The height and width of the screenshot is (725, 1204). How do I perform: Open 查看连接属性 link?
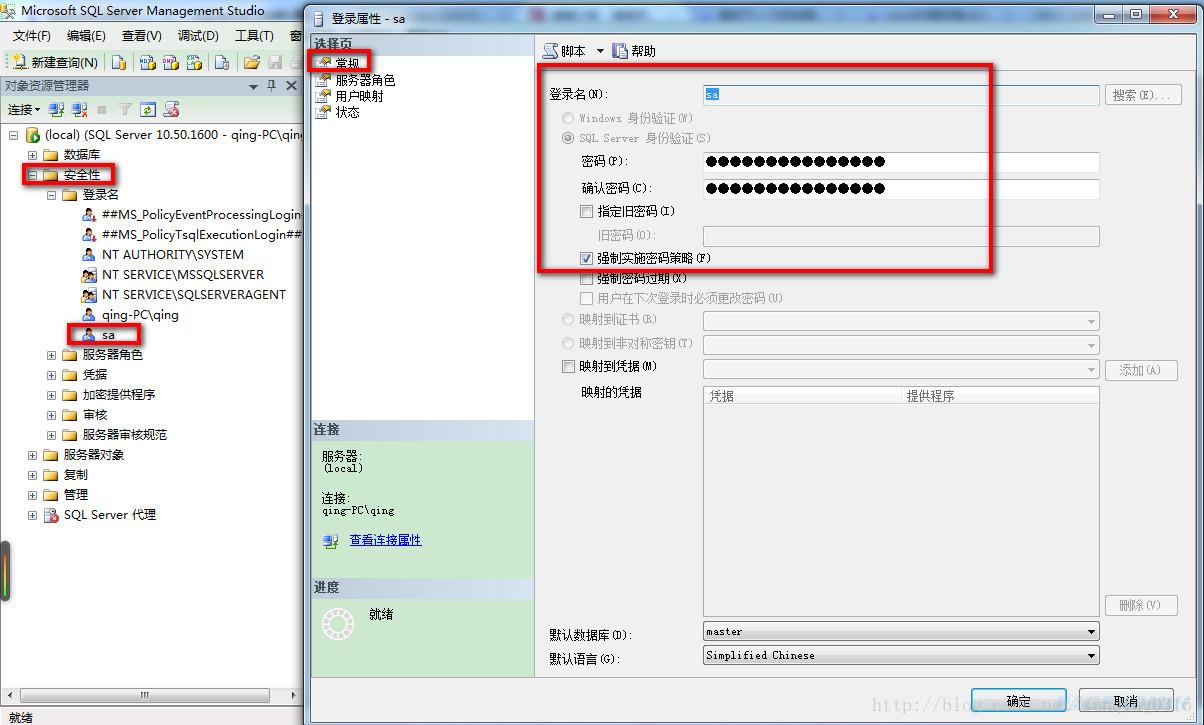(x=385, y=540)
